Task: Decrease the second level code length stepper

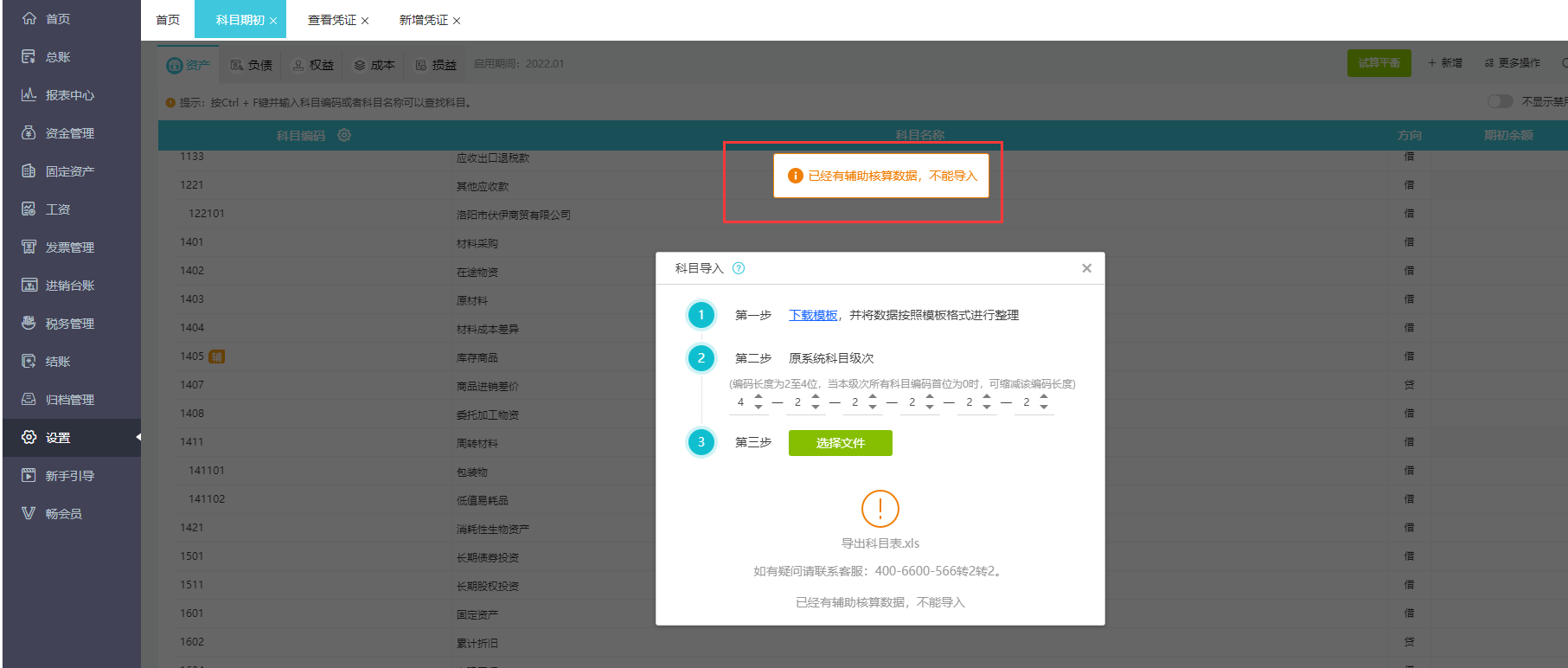Action: 816,407
